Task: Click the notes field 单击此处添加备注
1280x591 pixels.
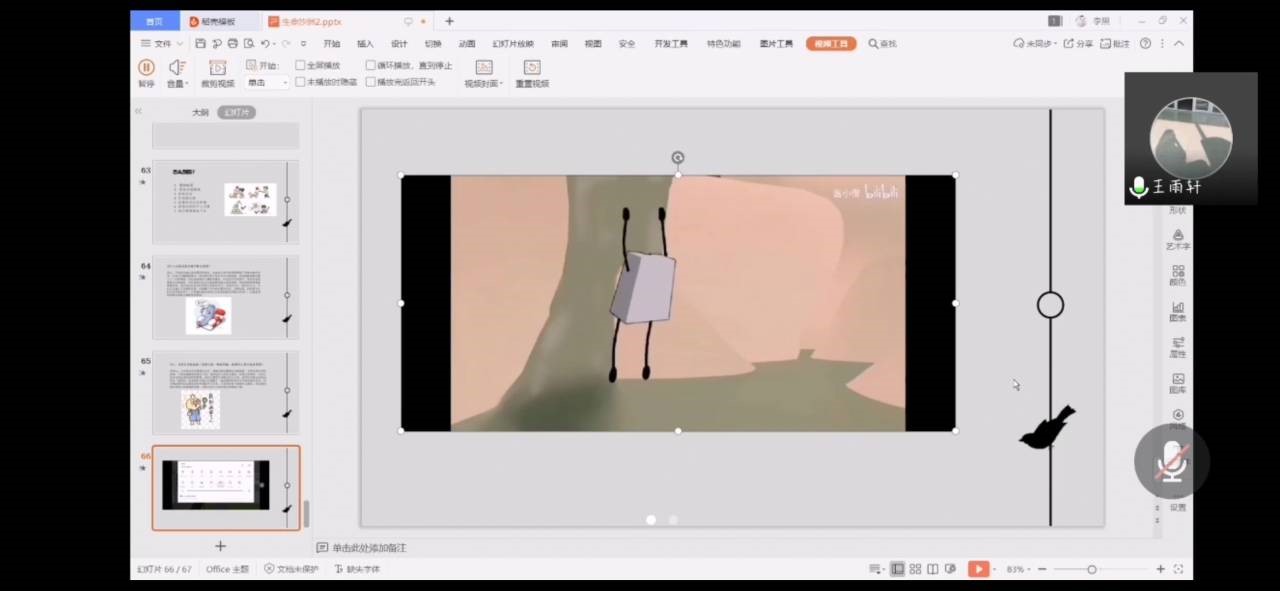Action: [x=369, y=548]
